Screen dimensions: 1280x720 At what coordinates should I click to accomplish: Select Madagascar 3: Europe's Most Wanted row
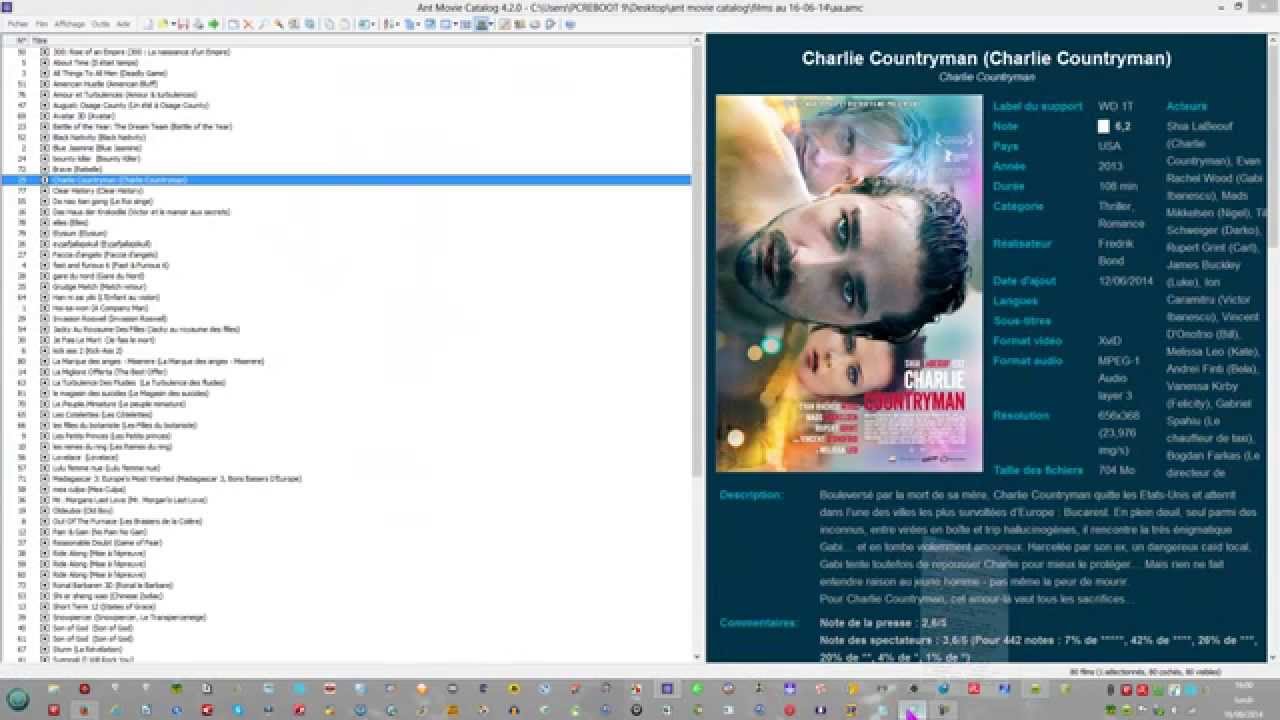coord(346,478)
